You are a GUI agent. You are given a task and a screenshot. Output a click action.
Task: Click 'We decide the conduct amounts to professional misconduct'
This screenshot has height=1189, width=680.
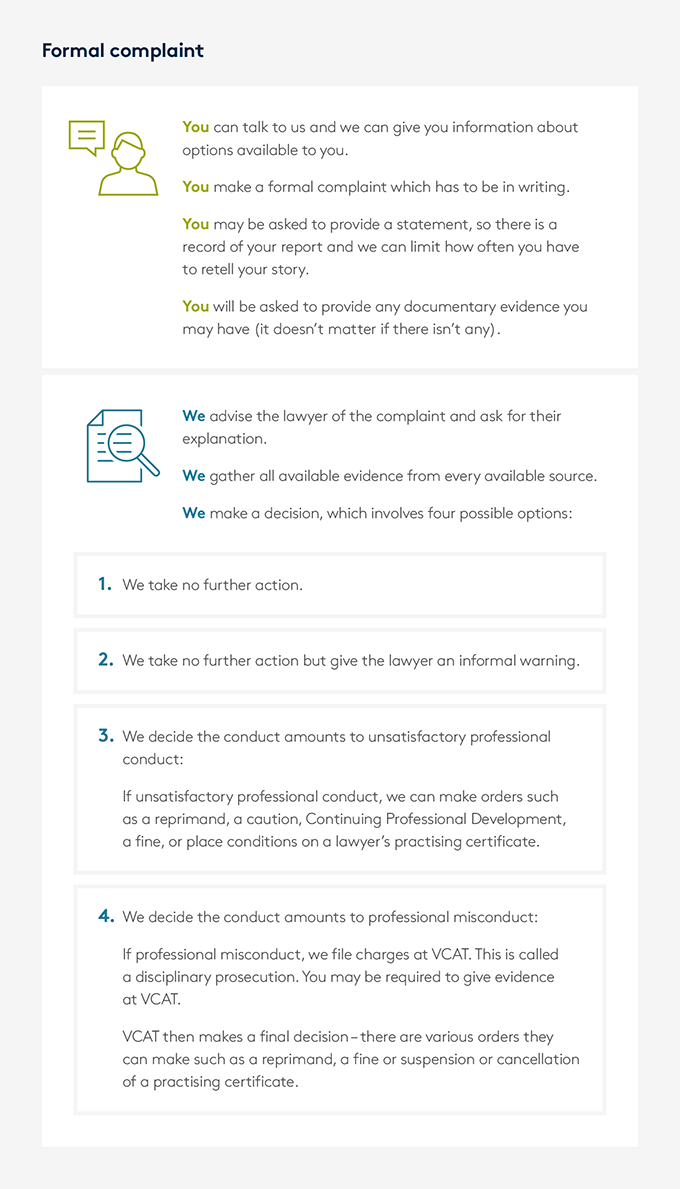click(330, 917)
